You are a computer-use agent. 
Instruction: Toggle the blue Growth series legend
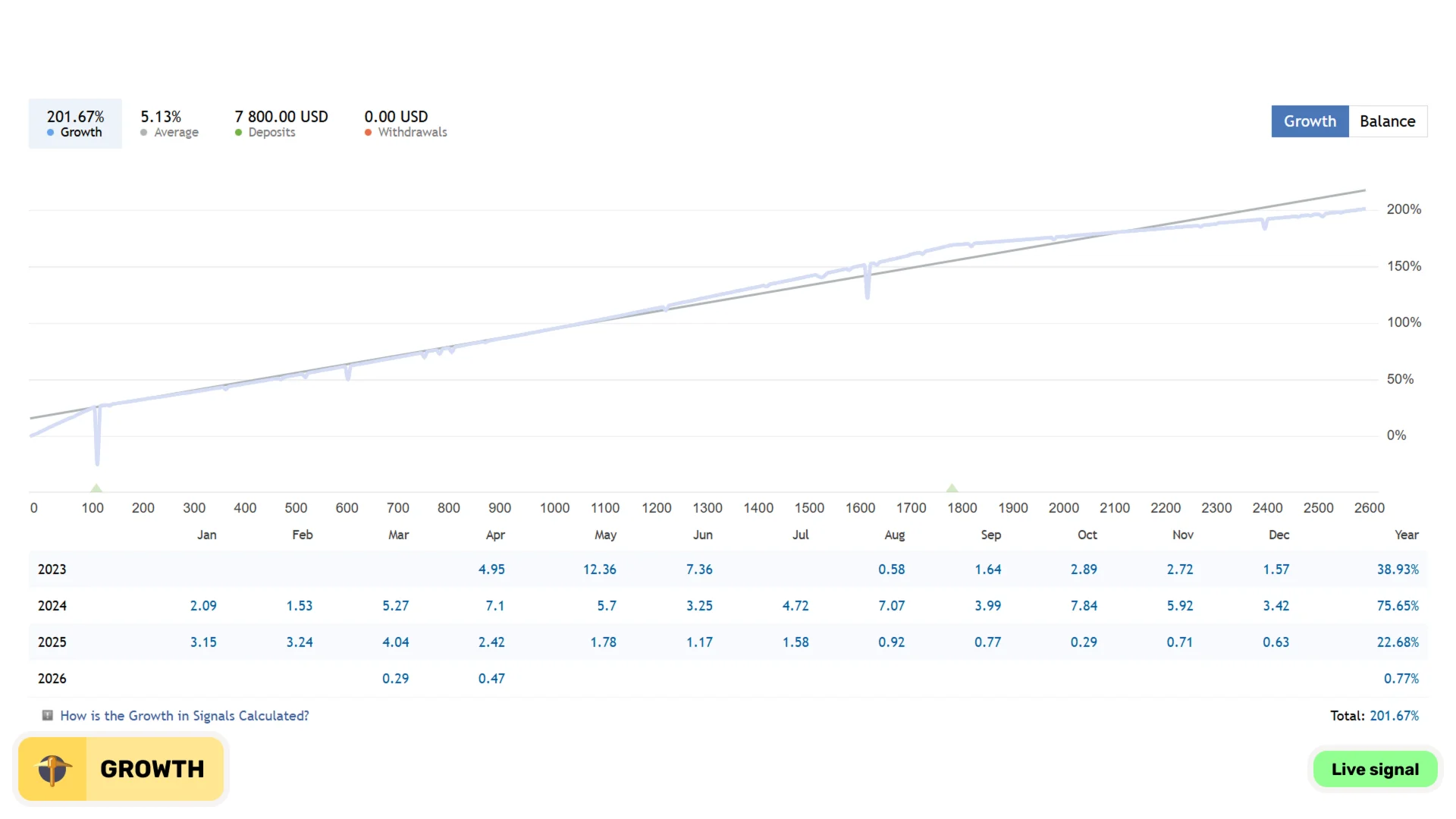pos(75,124)
